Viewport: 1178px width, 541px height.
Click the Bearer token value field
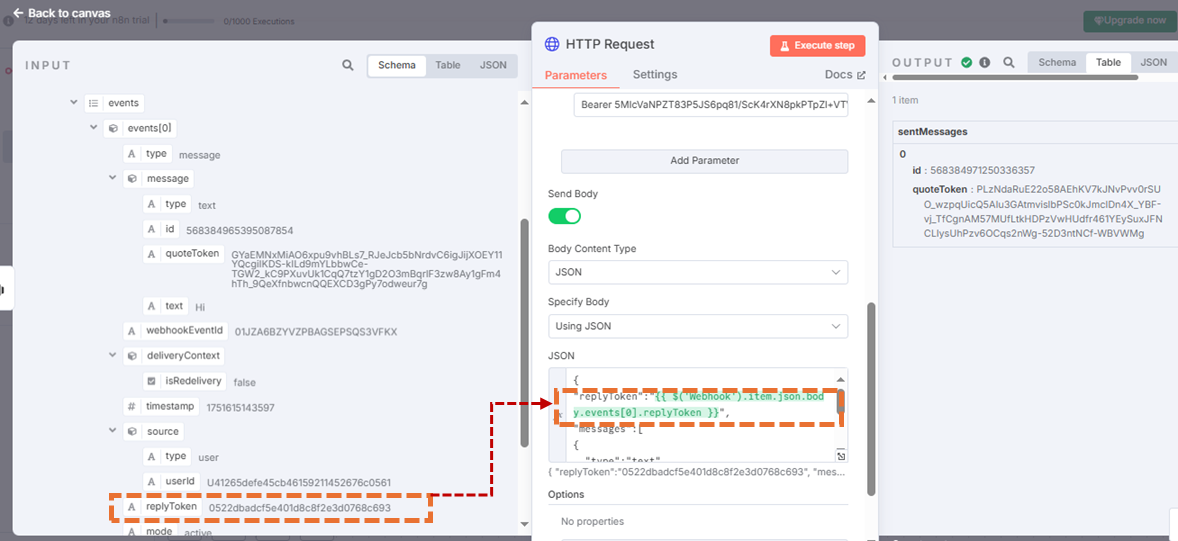(x=710, y=106)
